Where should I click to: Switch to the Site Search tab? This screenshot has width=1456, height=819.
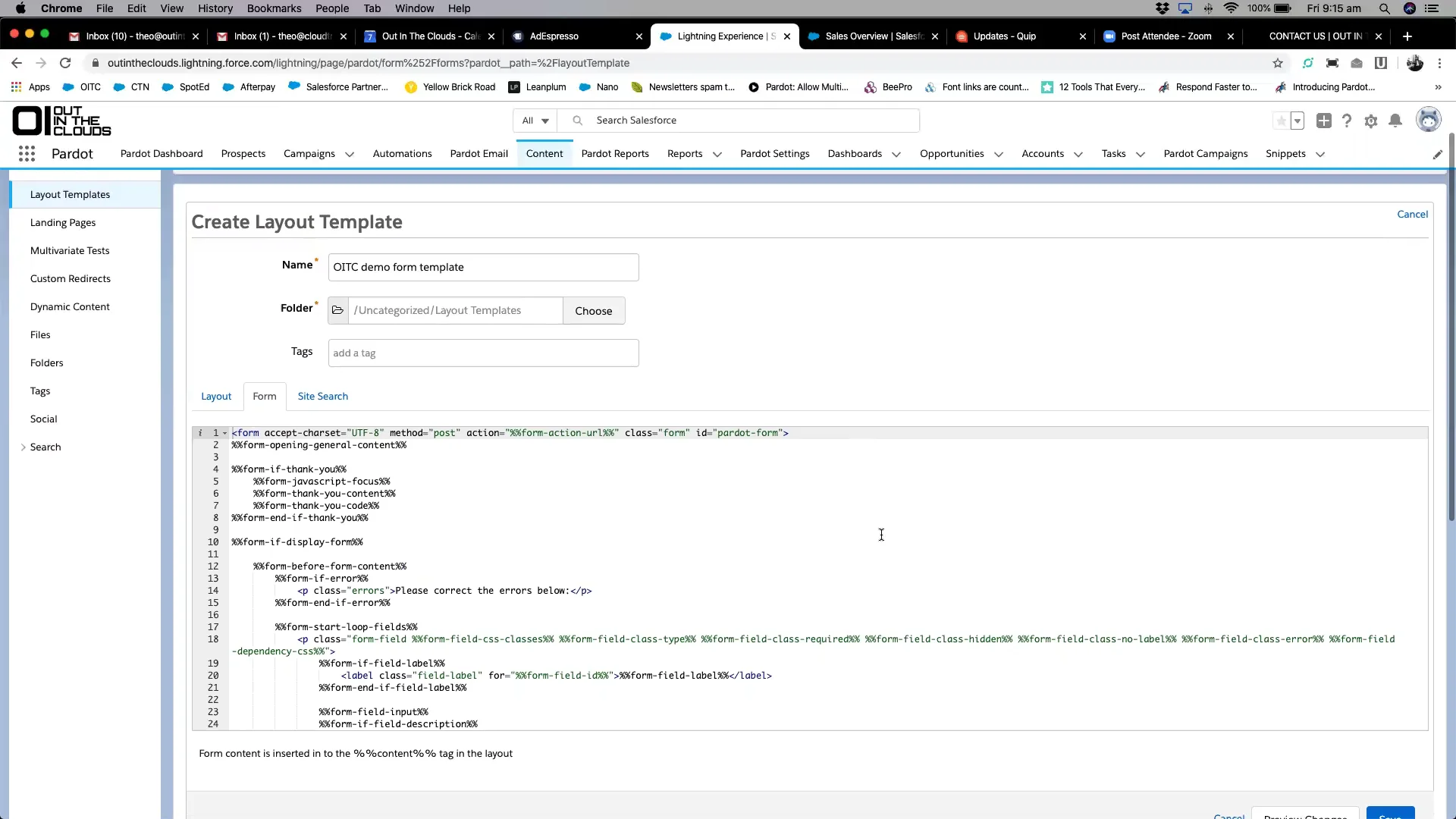[x=322, y=396]
